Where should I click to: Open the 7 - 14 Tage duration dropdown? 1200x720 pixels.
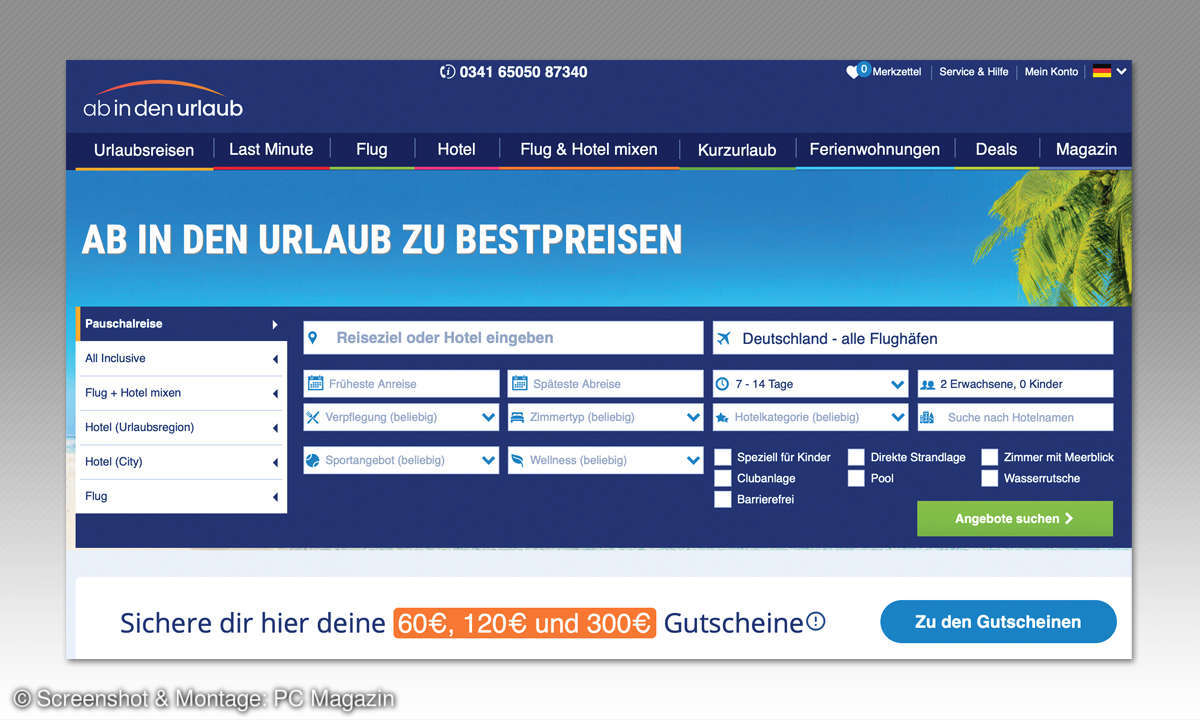tap(810, 384)
